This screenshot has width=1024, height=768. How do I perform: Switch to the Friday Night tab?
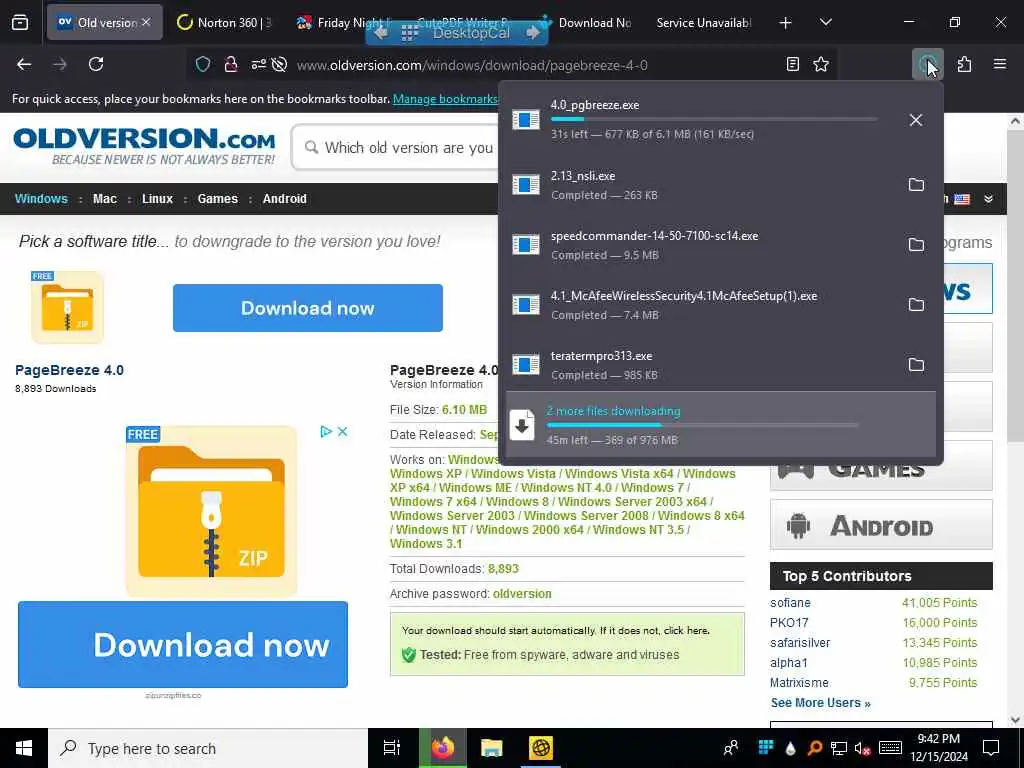tap(343, 23)
